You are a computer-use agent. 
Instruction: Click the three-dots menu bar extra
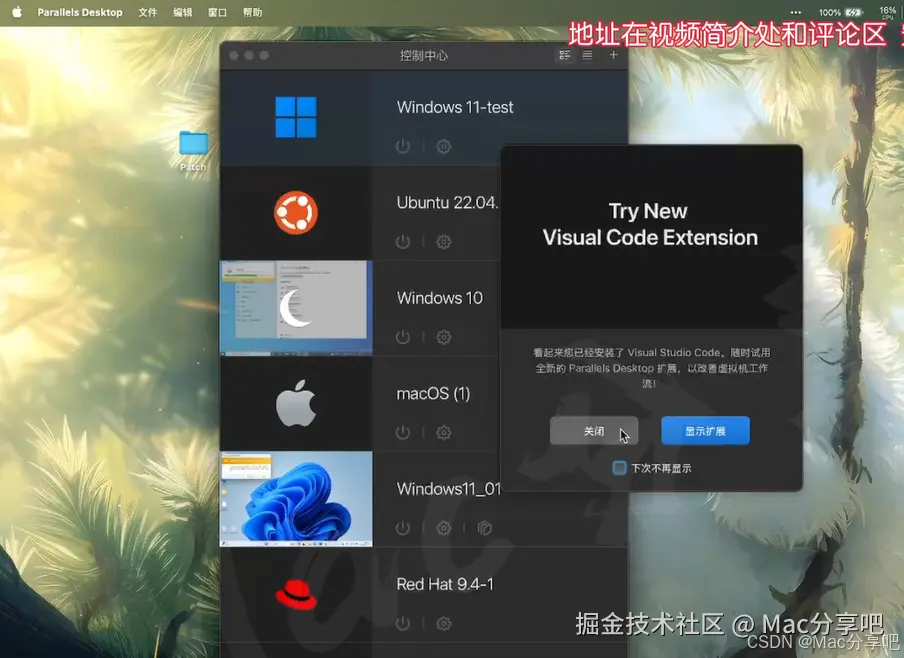(796, 12)
